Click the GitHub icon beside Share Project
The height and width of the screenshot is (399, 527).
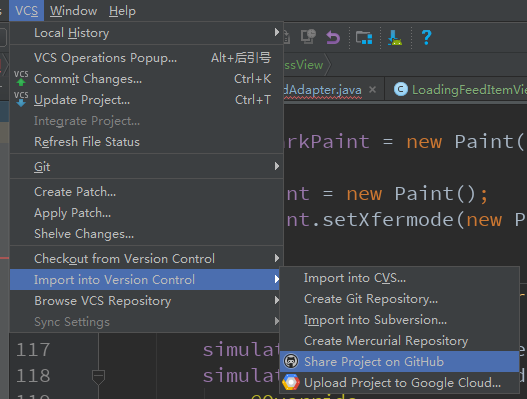coord(291,362)
